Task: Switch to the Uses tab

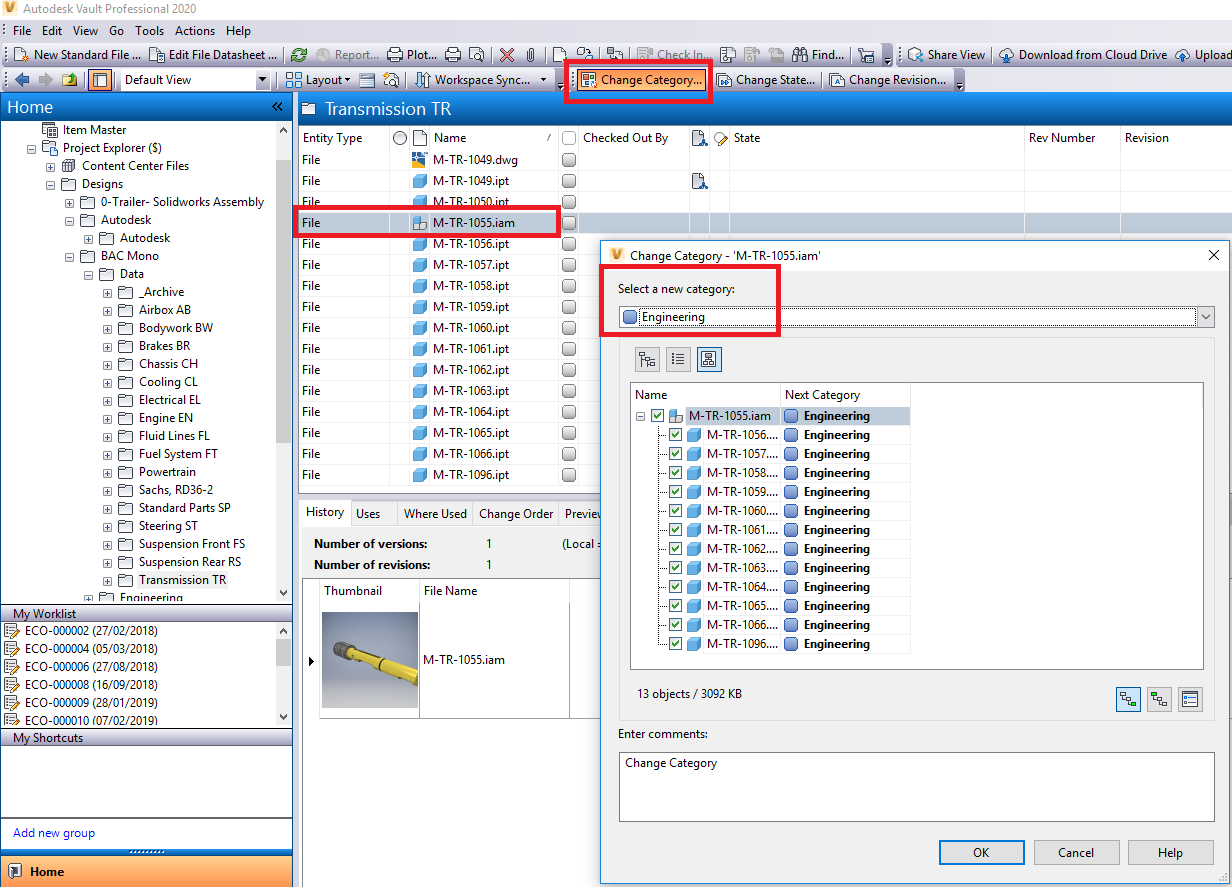Action: pos(368,513)
